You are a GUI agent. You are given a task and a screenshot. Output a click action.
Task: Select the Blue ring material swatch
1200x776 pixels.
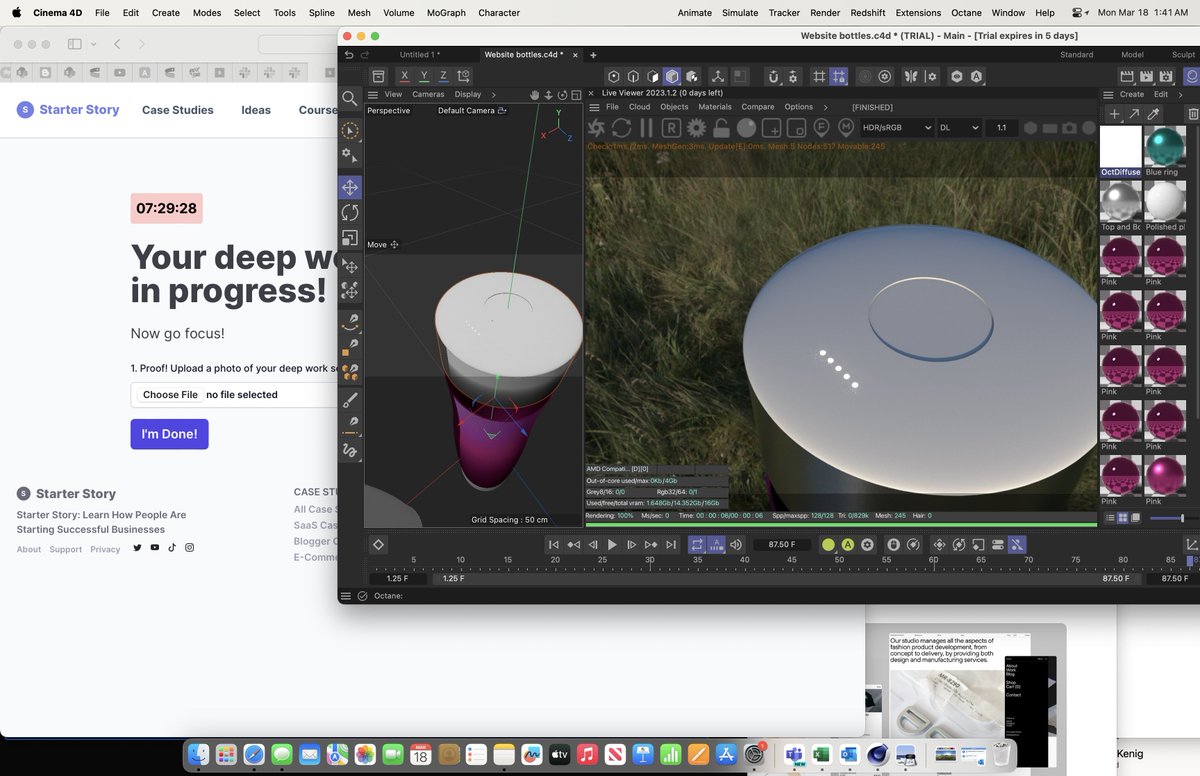pyautogui.click(x=1165, y=147)
